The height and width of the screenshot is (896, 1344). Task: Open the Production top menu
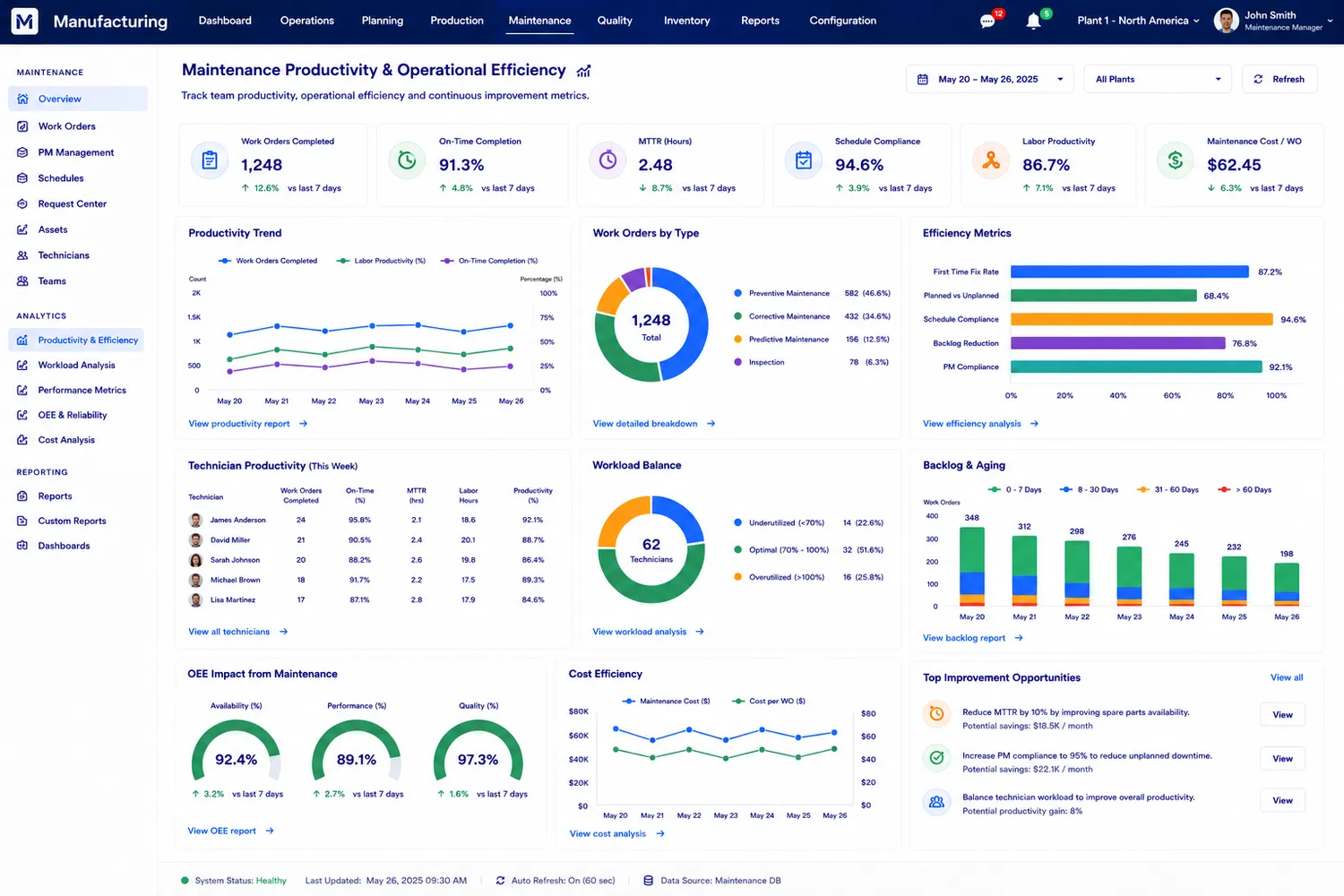tap(457, 21)
